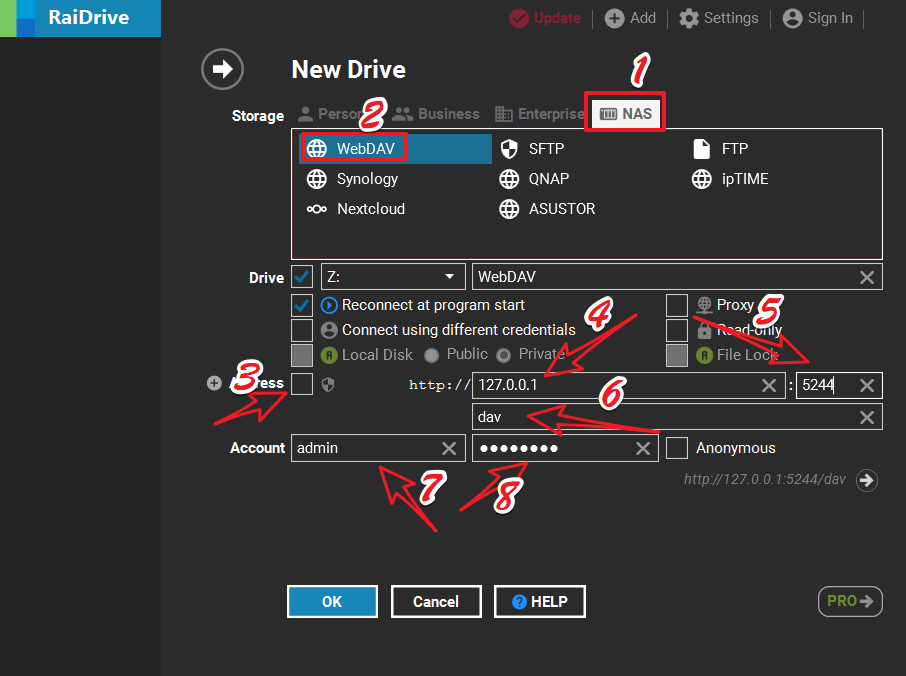Select the Private radio option

click(x=504, y=355)
